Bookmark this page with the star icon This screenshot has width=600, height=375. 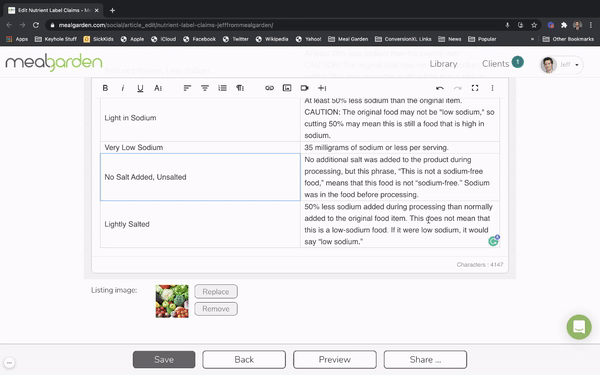coord(534,25)
